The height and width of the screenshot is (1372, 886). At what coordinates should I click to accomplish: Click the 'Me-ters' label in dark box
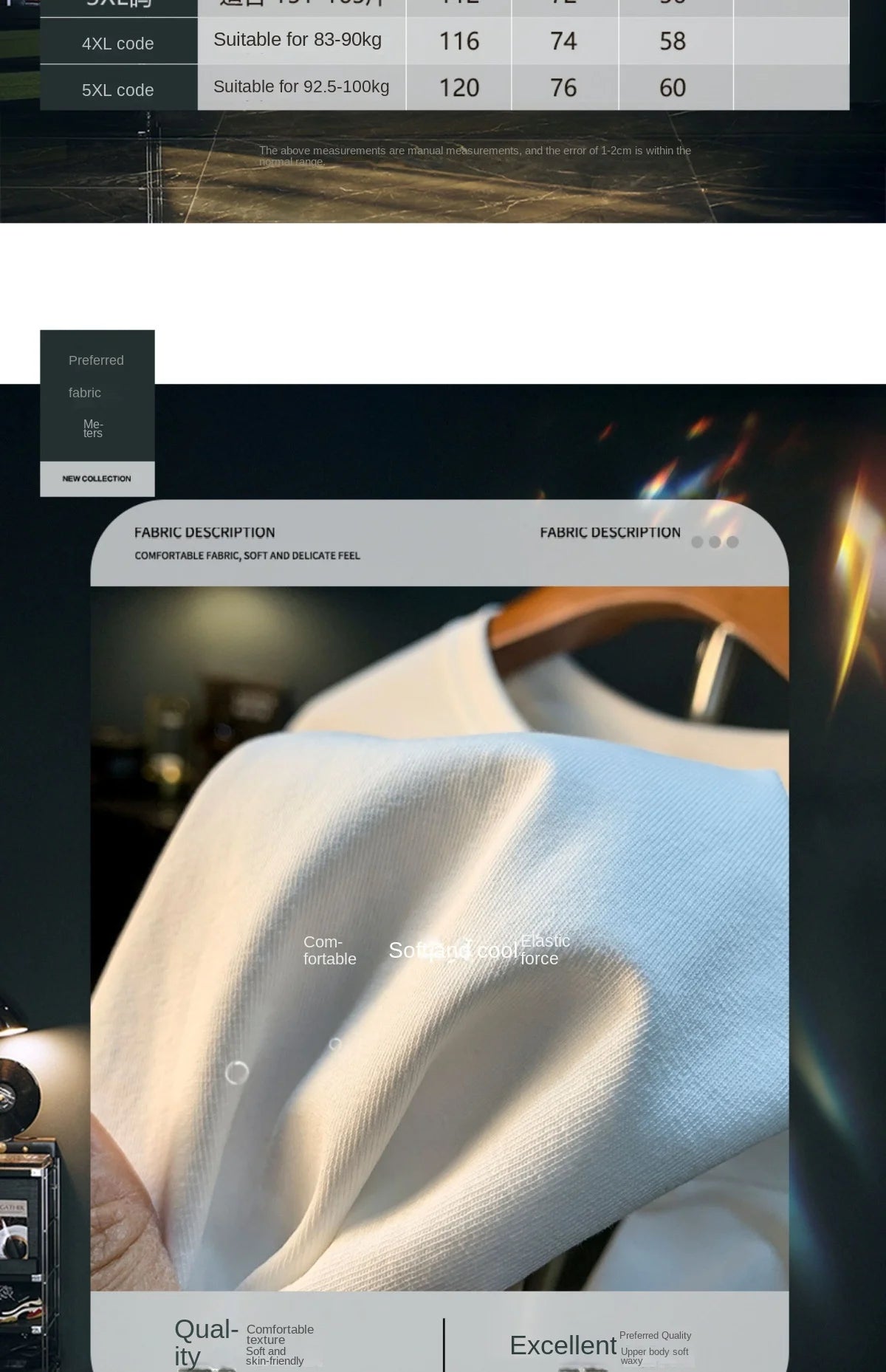pyautogui.click(x=93, y=428)
